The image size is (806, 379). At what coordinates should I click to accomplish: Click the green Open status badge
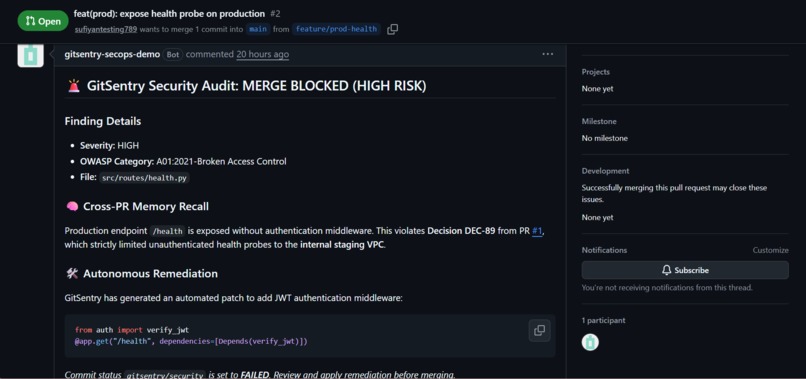tap(43, 21)
